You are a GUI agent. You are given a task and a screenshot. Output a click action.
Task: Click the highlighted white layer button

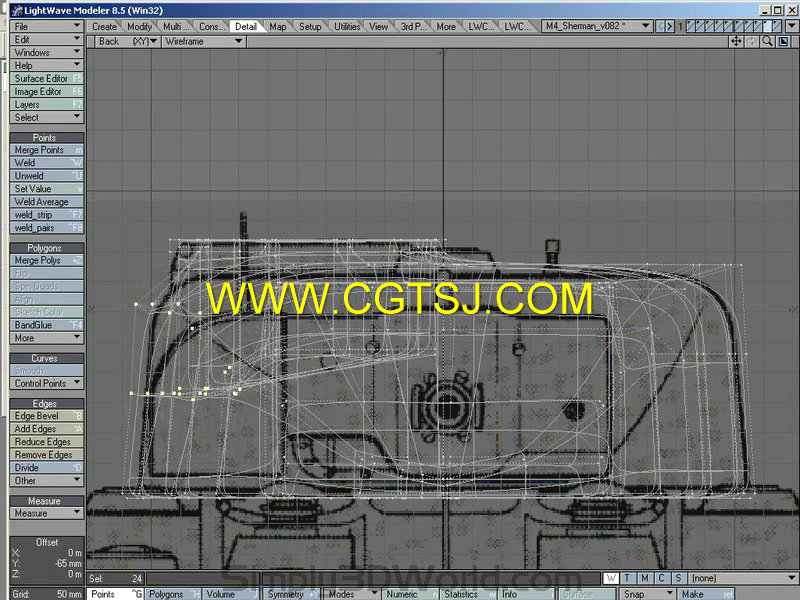click(767, 26)
